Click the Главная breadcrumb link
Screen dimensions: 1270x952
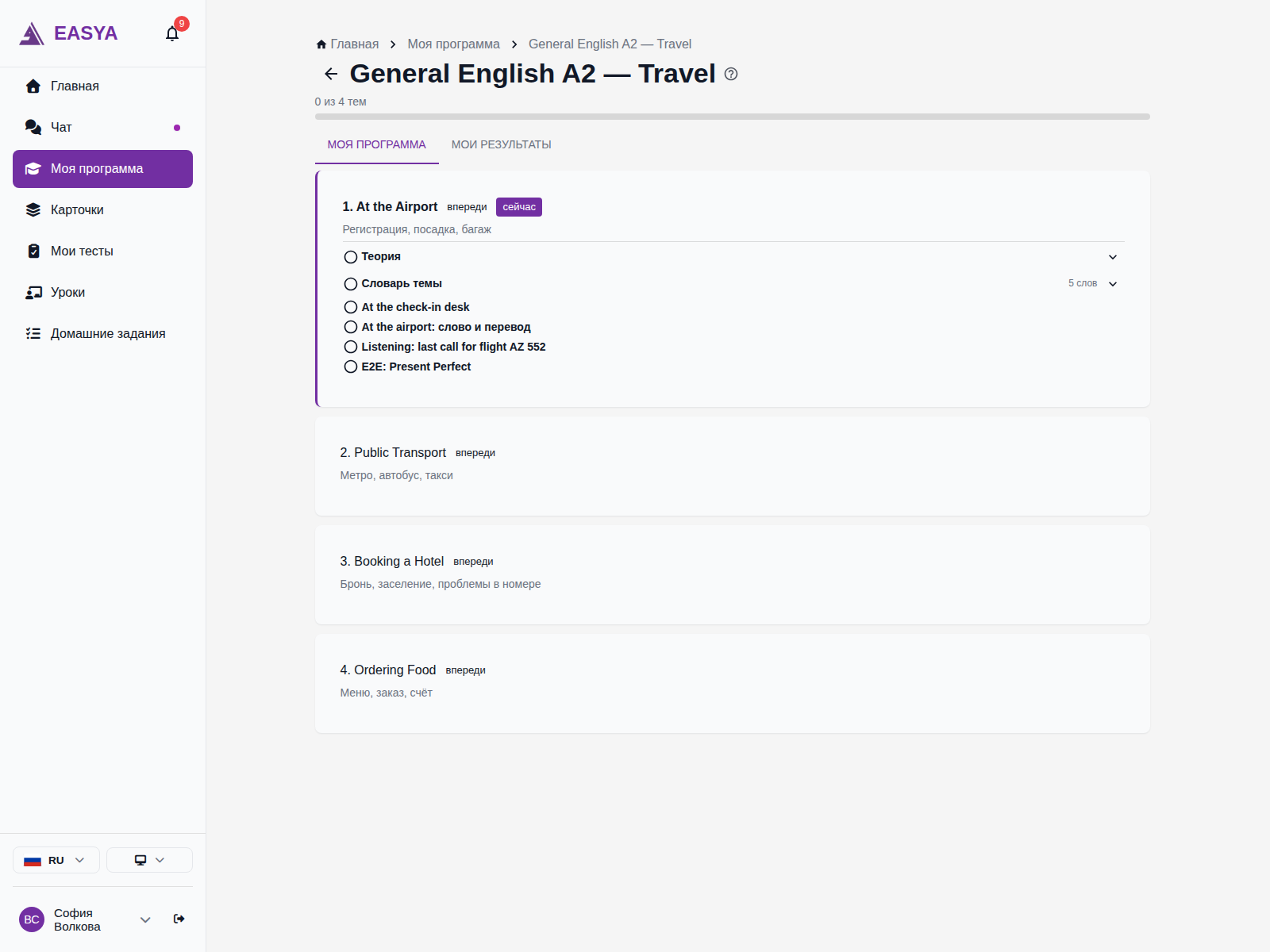click(355, 44)
